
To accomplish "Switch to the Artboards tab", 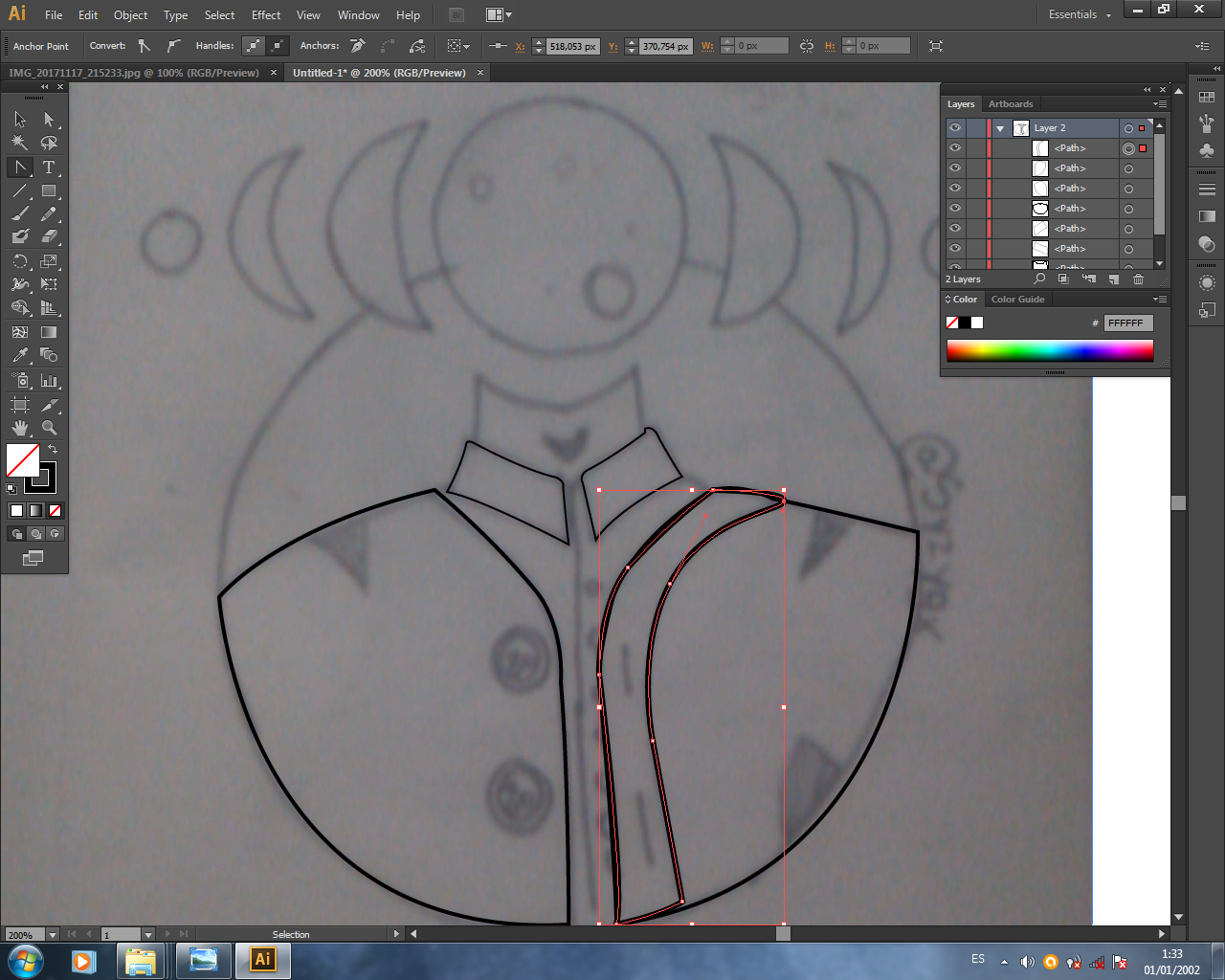I will pos(1011,103).
